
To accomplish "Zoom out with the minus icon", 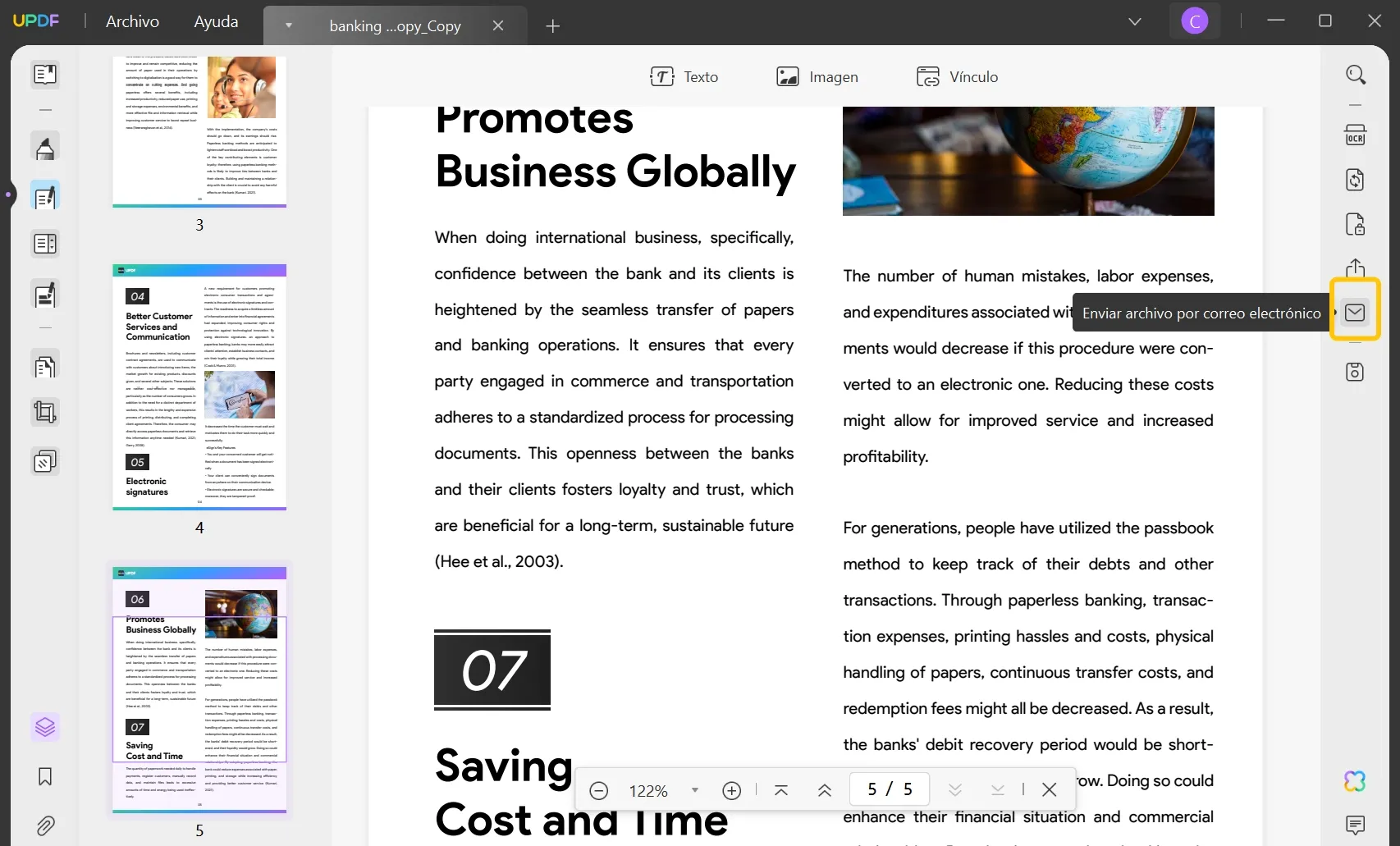I will pos(599,790).
